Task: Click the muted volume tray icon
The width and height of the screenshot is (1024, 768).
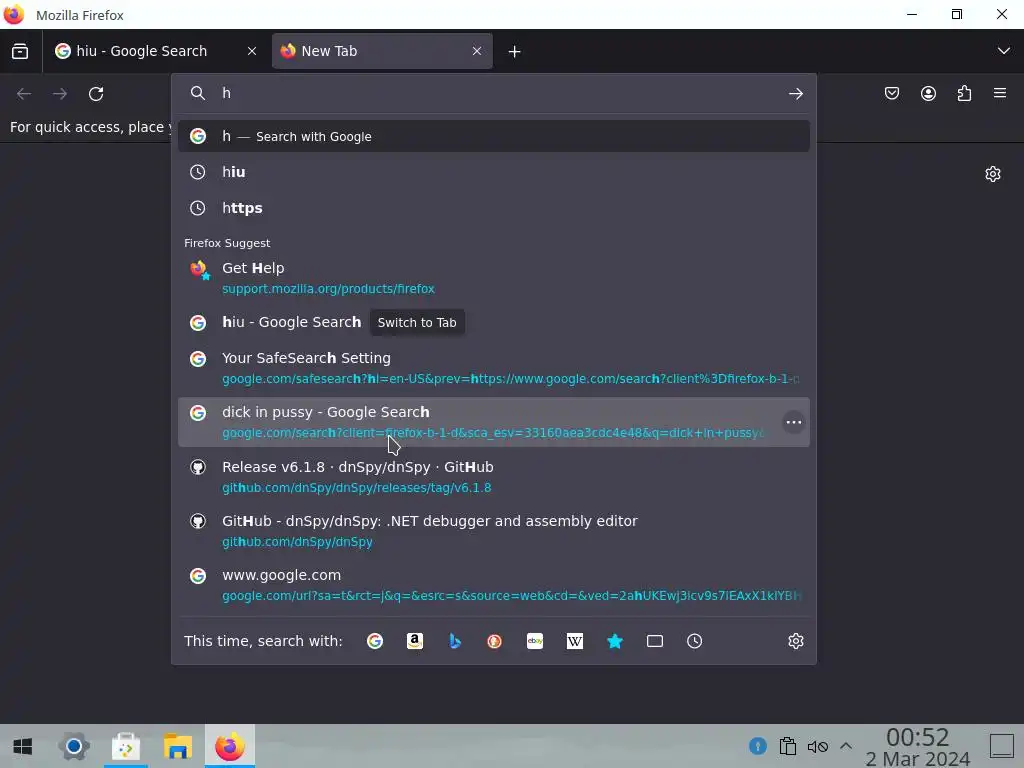Action: tap(817, 746)
